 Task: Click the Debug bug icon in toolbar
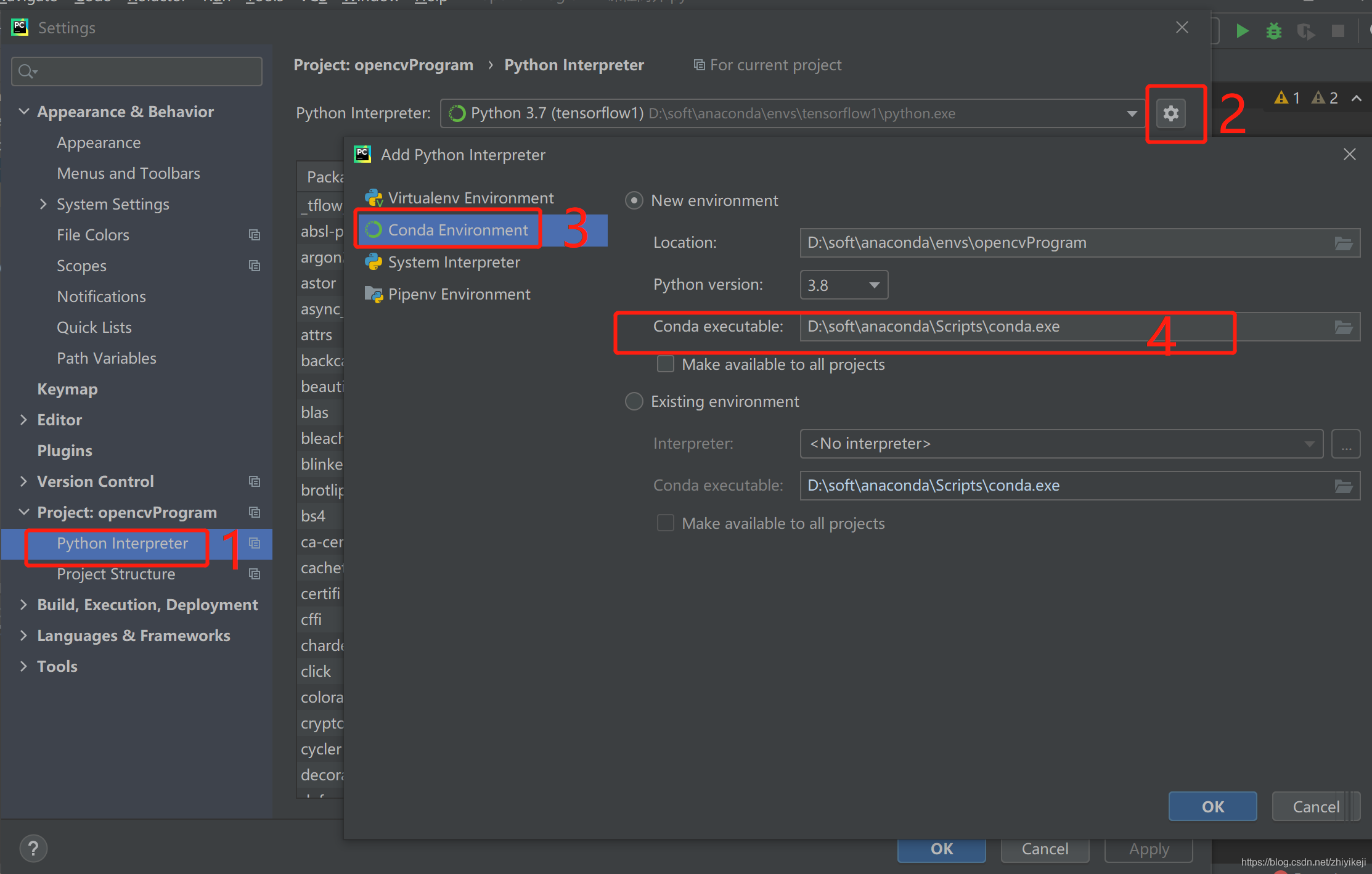coord(1273,31)
